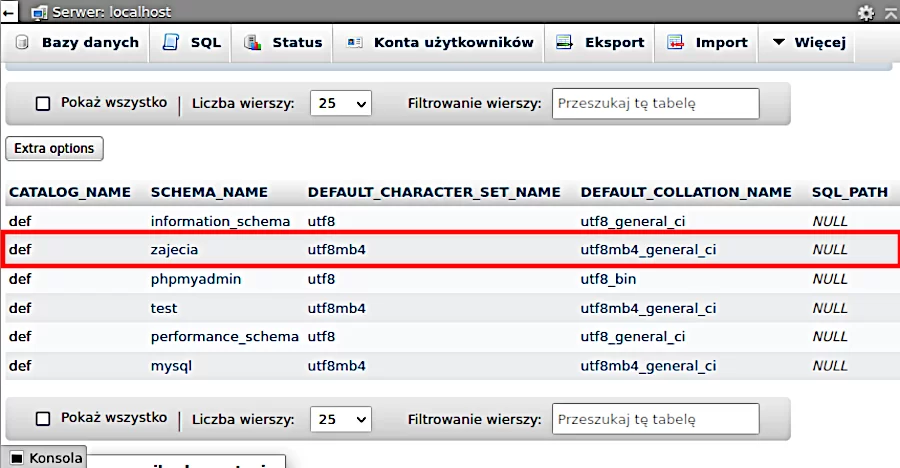Focus bottom Filtrowanie wierszy search field
Viewport: 900px width, 468px height.
tap(655, 419)
